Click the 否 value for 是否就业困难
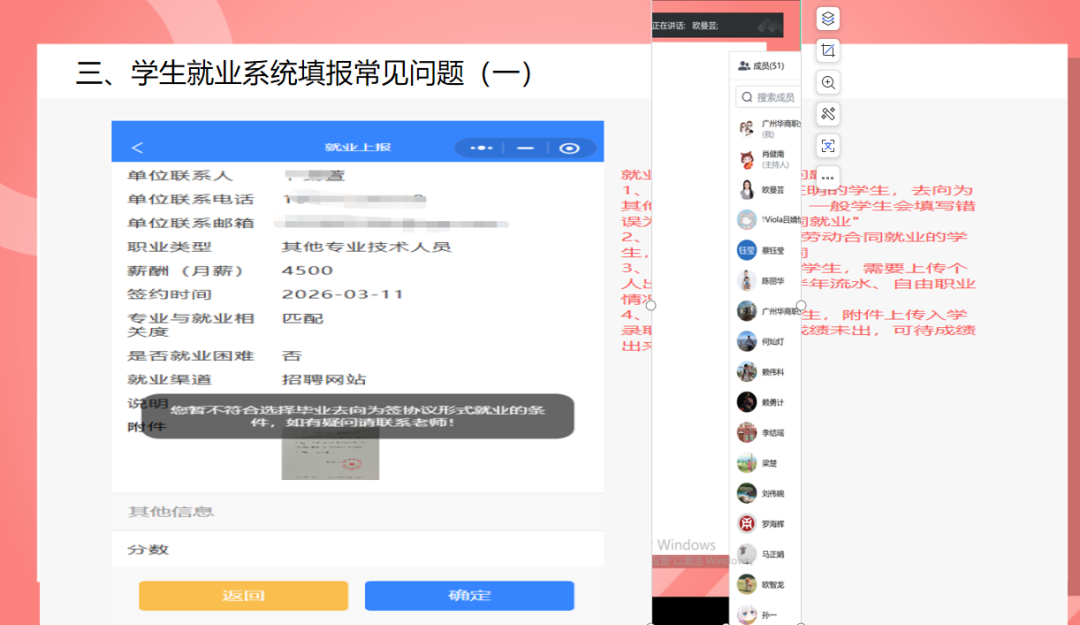Viewport: 1080px width, 625px height. click(x=292, y=356)
